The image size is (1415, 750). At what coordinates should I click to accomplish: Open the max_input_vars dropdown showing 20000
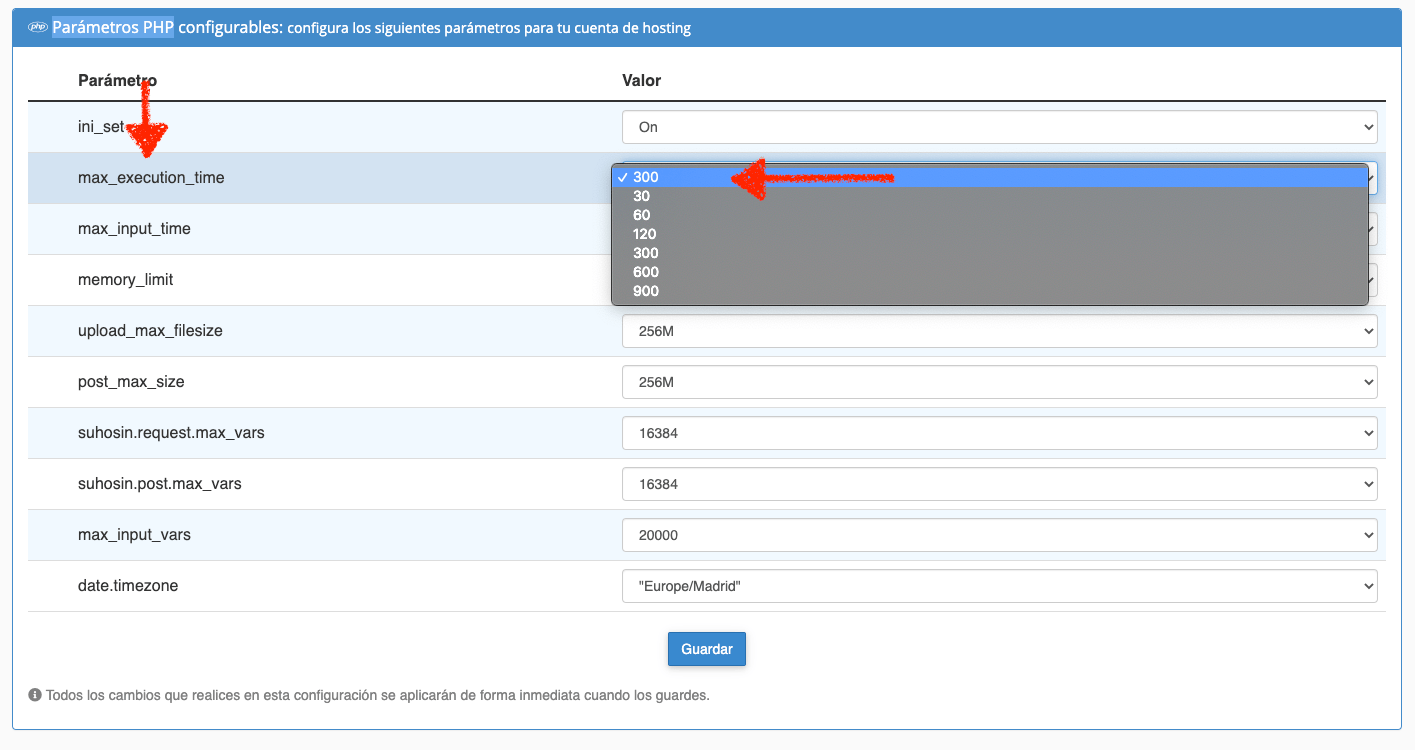pos(999,535)
